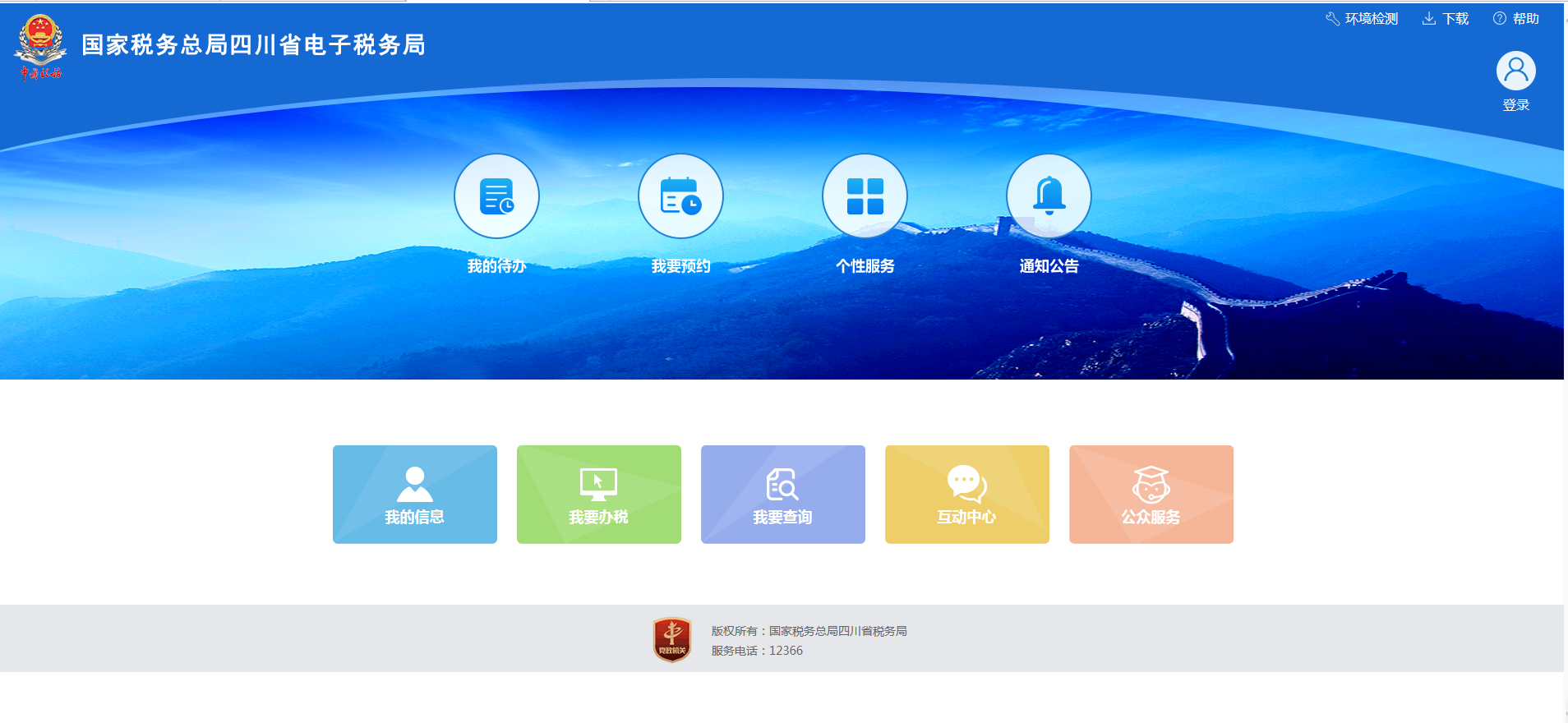1568x723 pixels.
Task: Open 通知公告 bell icon
Action: (x=1049, y=196)
